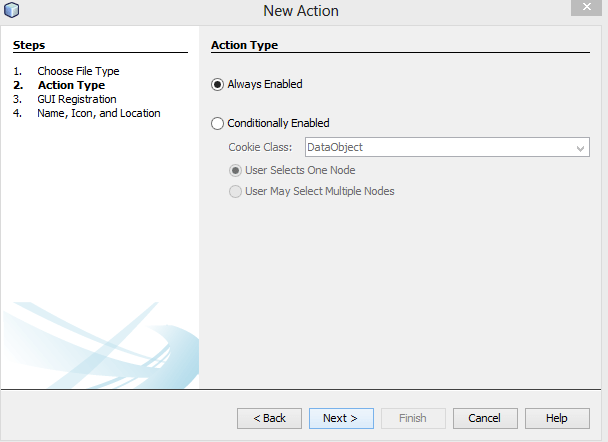Click the New Action title bar

(301, 11)
